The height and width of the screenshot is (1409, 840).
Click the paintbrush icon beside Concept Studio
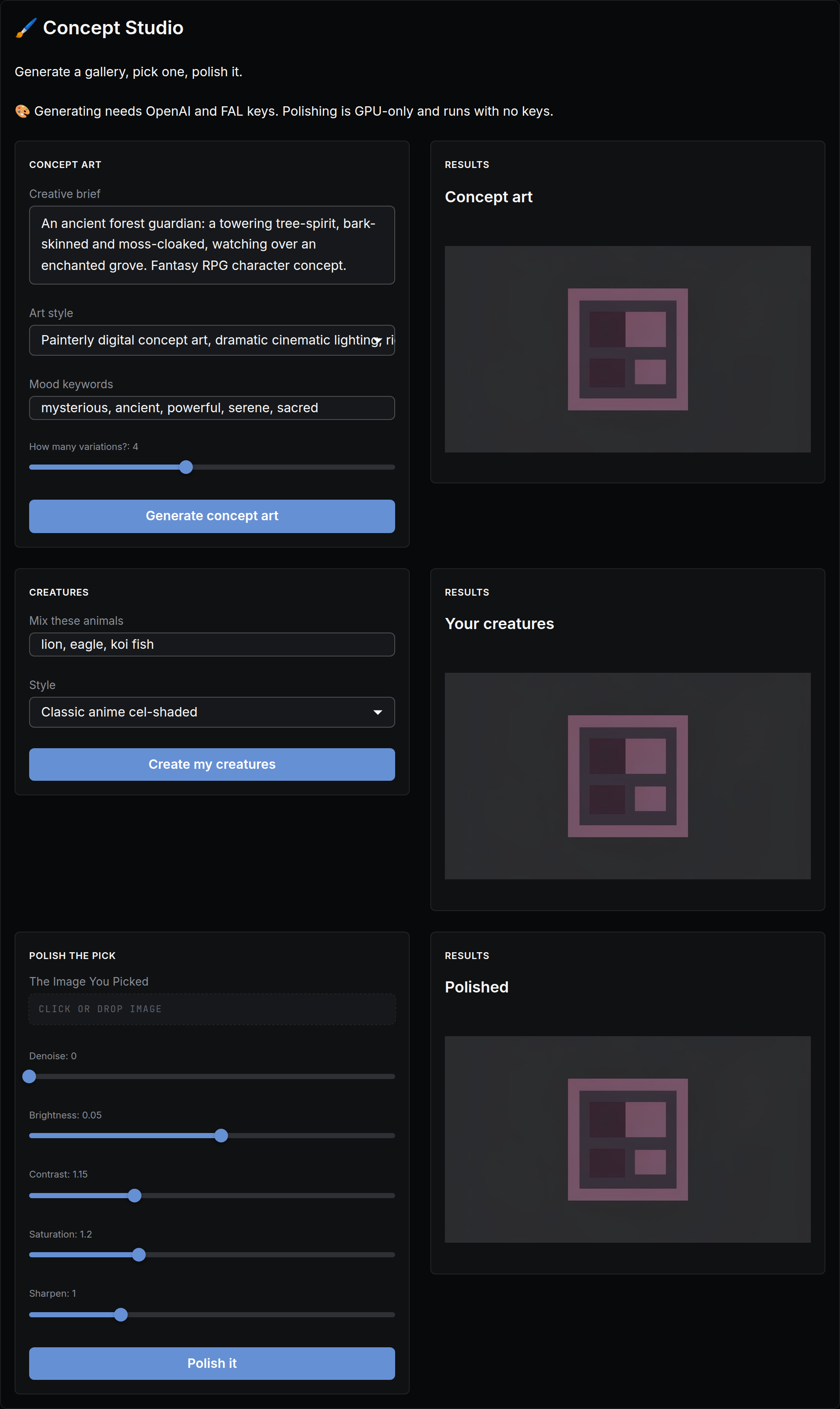[25, 28]
